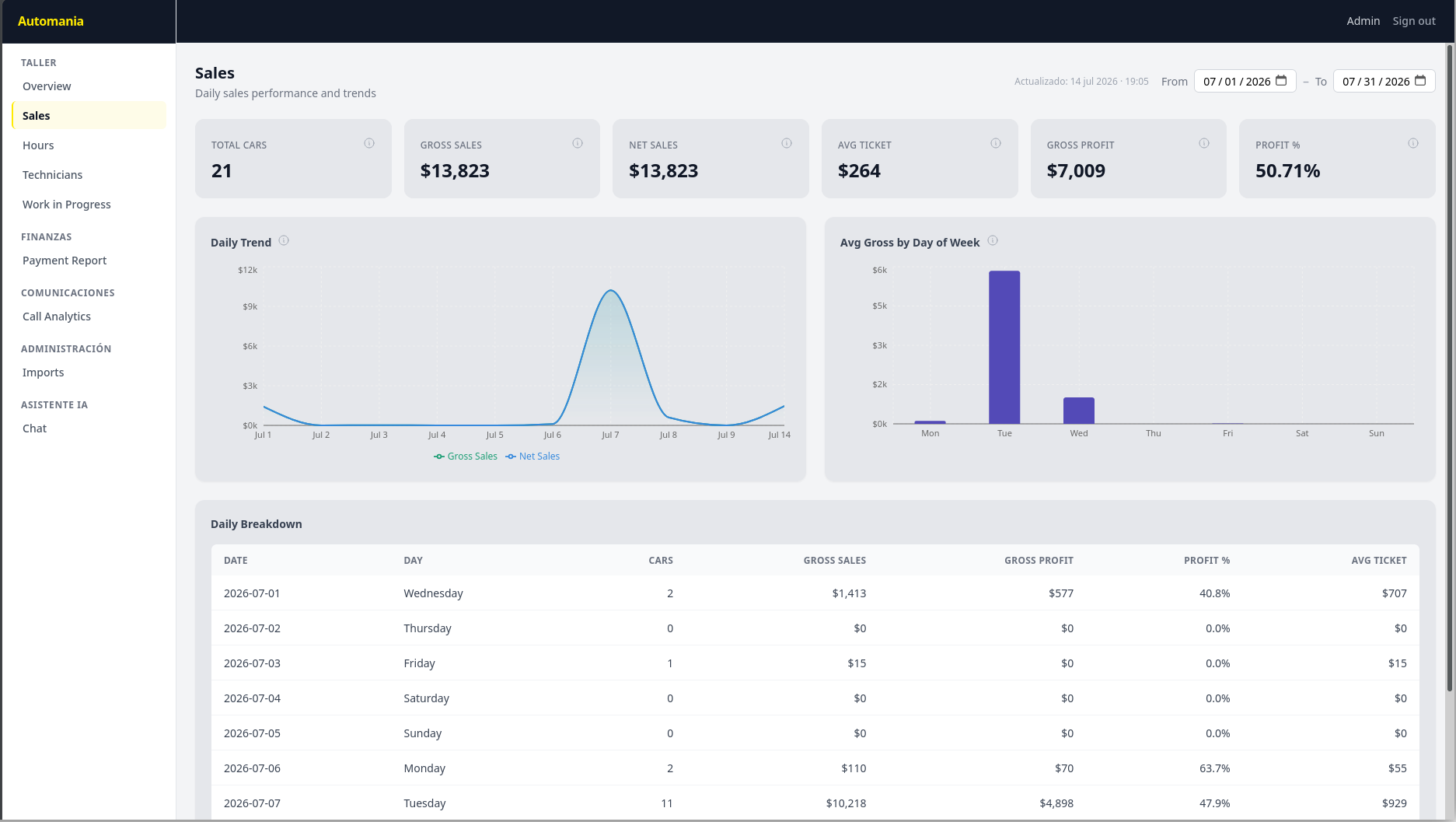
Task: Click the Avg Ticket value $264
Action: [x=859, y=171]
